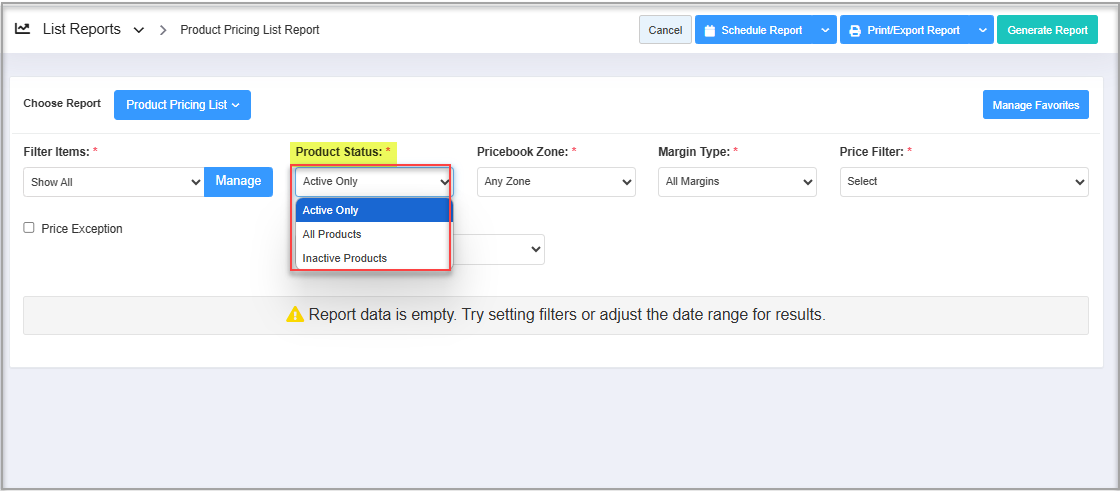Select Active Only in the Product Status list

[x=371, y=210]
